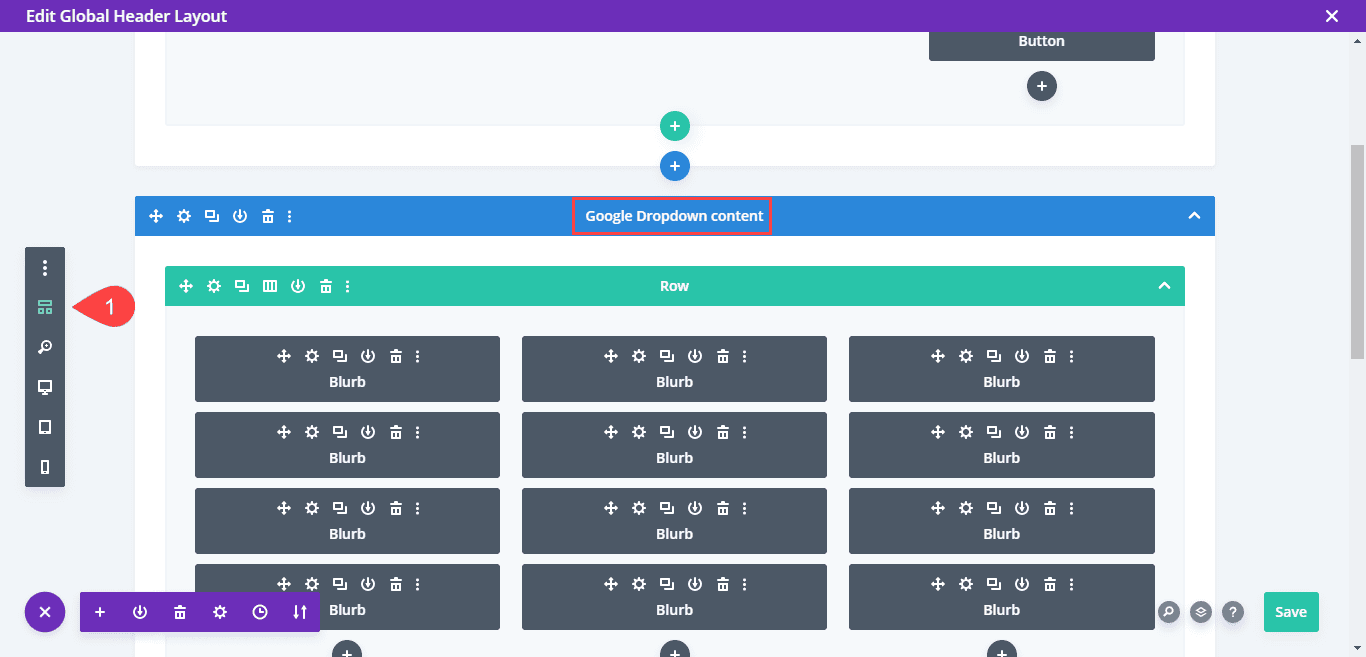
Task: Open the three-dot menu in the left view toolbar
Action: [x=45, y=268]
